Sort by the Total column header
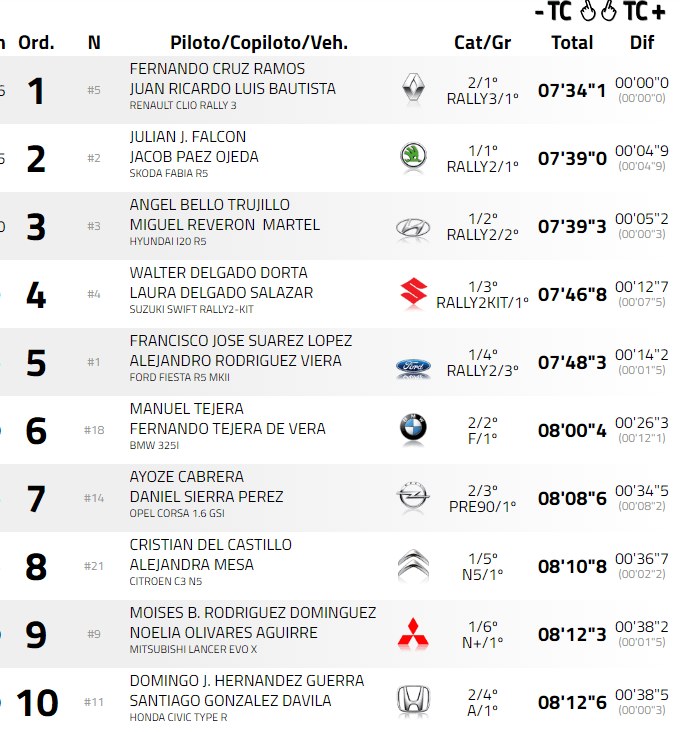The height and width of the screenshot is (732, 680). (x=572, y=43)
